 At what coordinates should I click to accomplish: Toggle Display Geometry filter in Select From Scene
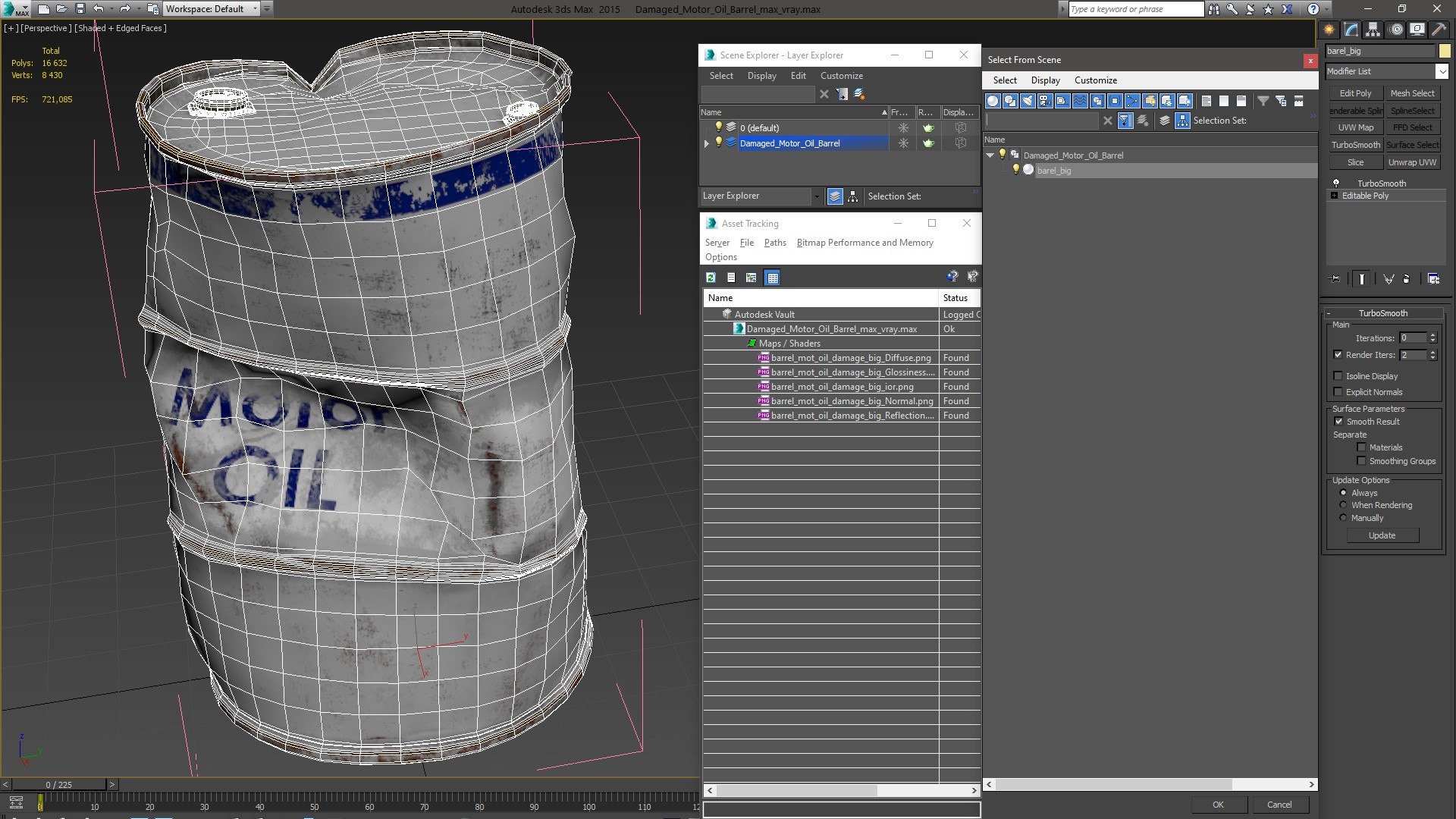[x=993, y=101]
